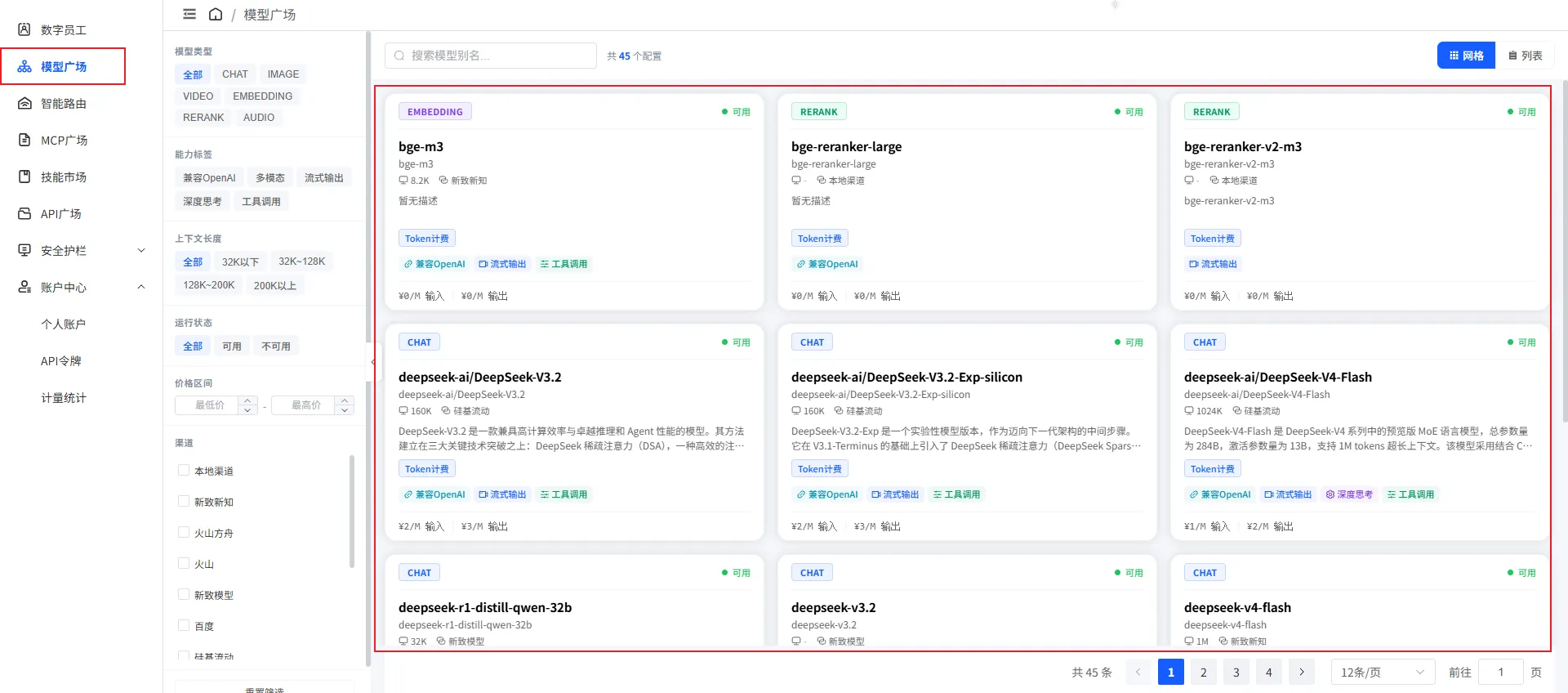1568x693 pixels.
Task: Select the RERANK model type filter
Action: (x=203, y=118)
